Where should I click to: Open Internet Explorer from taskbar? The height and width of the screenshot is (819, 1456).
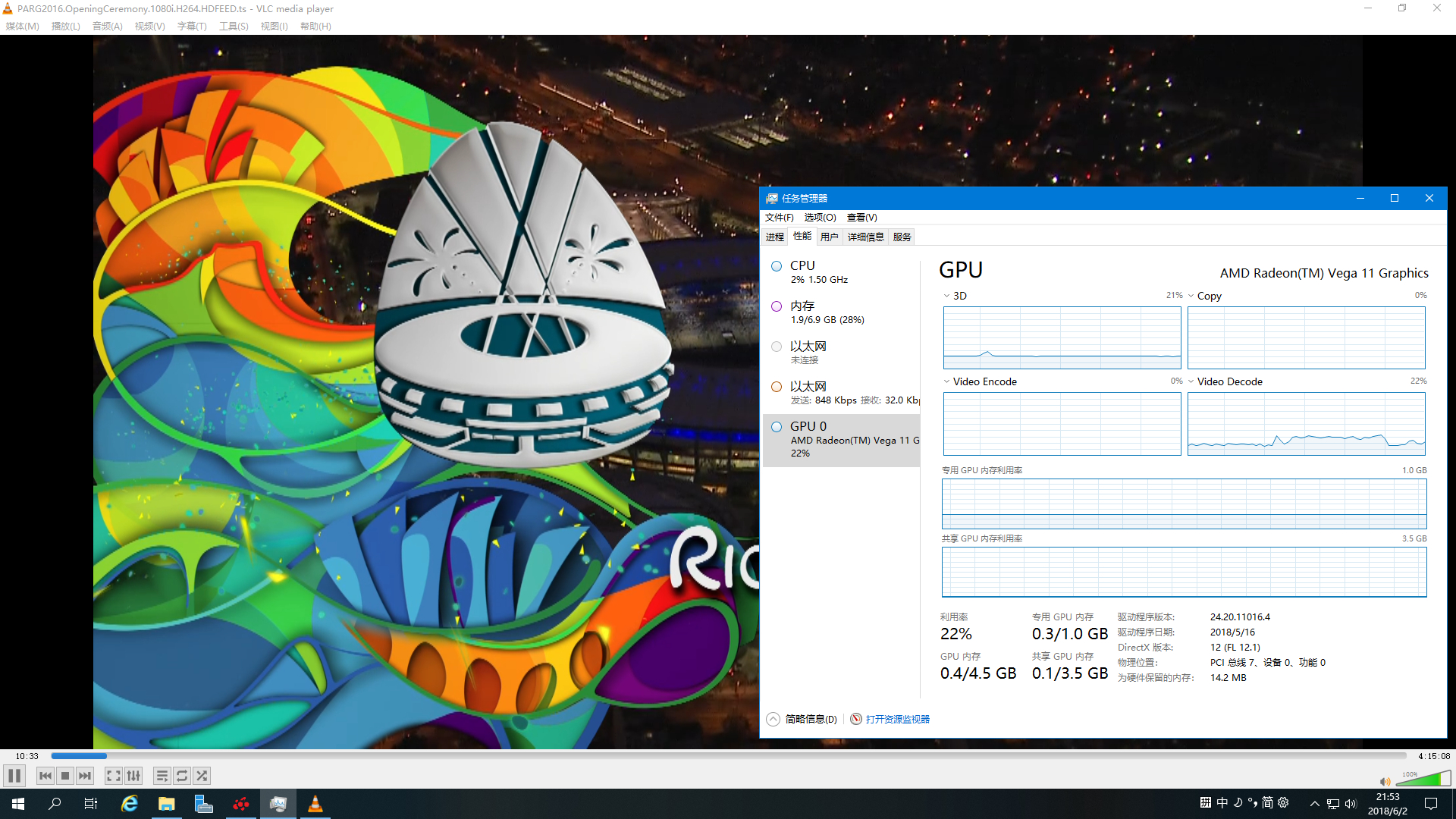tap(130, 804)
